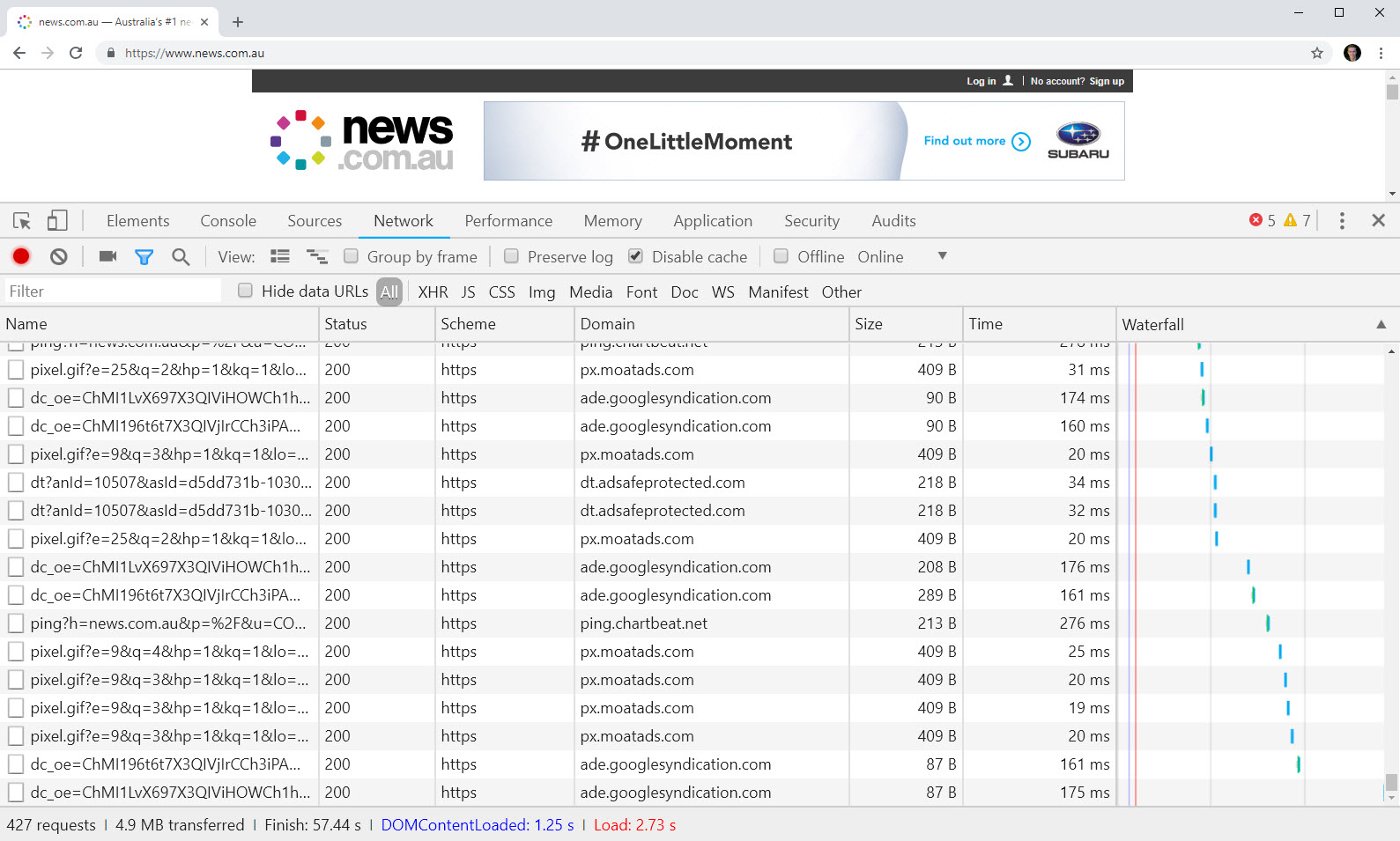Image resolution: width=1400 pixels, height=841 pixels.
Task: Open network search magnifier icon
Action: [x=181, y=256]
